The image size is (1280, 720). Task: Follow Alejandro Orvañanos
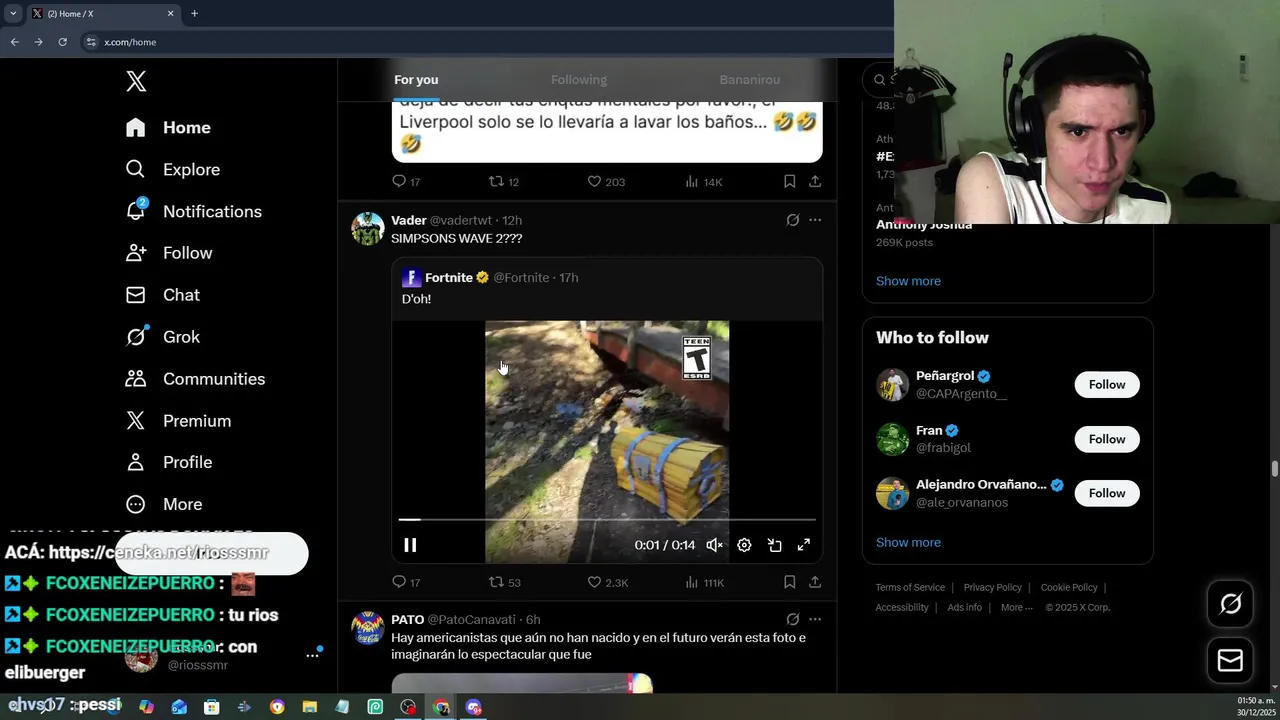1107,493
